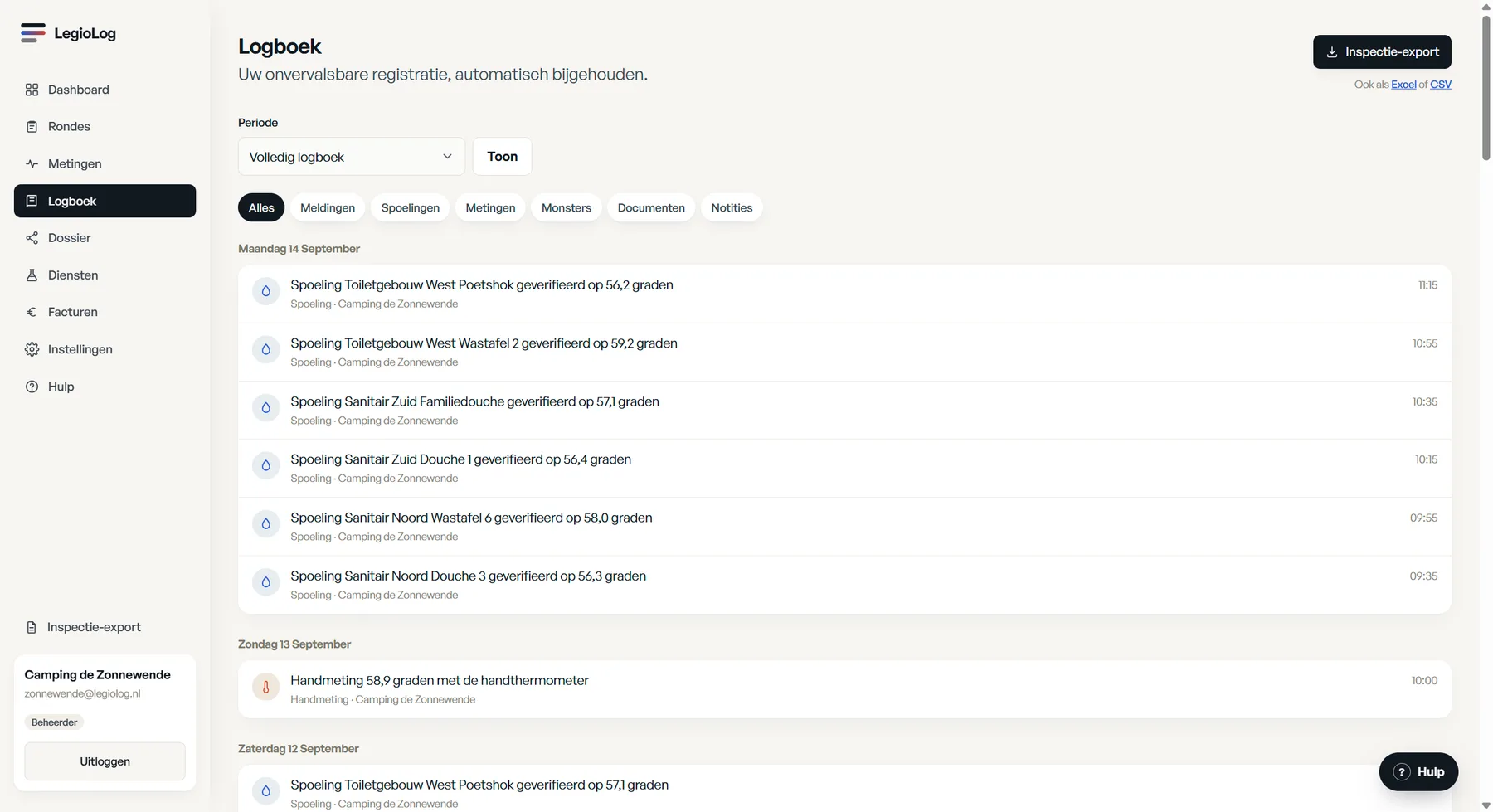Viewport: 1493px width, 812px height.
Task: Show only Documenten entries
Action: pyautogui.click(x=651, y=207)
